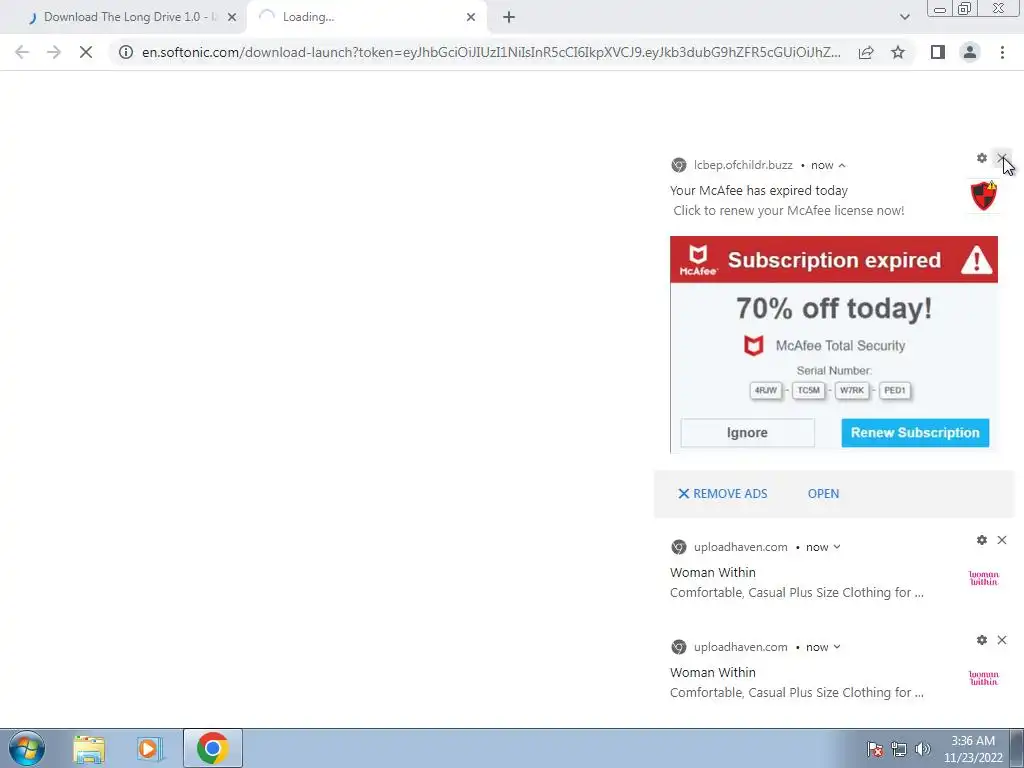The image size is (1024, 768).
Task: Open the browser side panel
Action: coord(938,52)
